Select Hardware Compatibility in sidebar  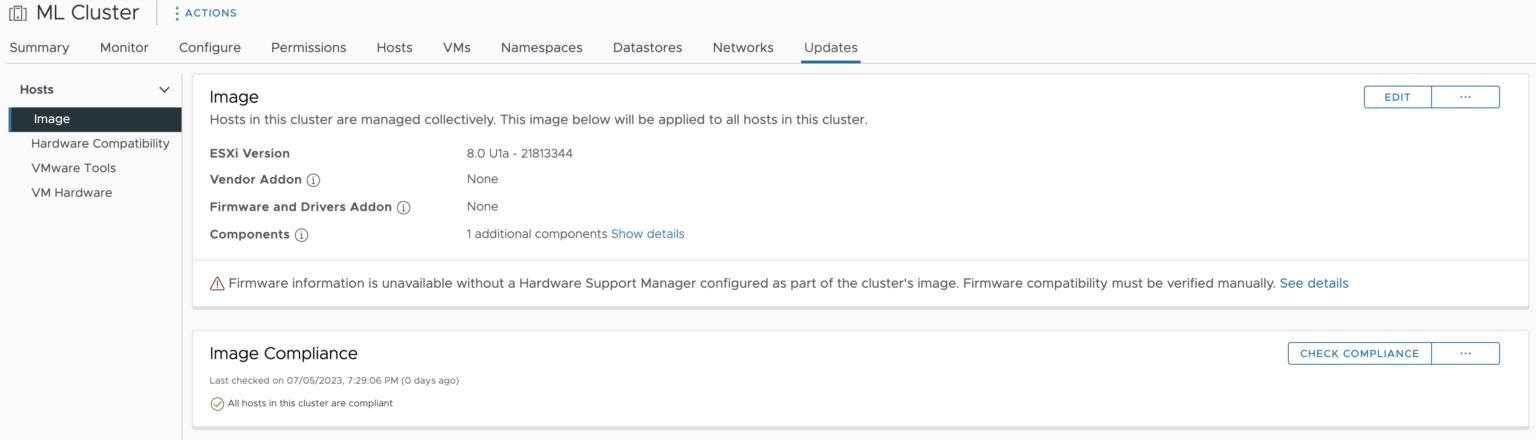pyautogui.click(x=100, y=143)
